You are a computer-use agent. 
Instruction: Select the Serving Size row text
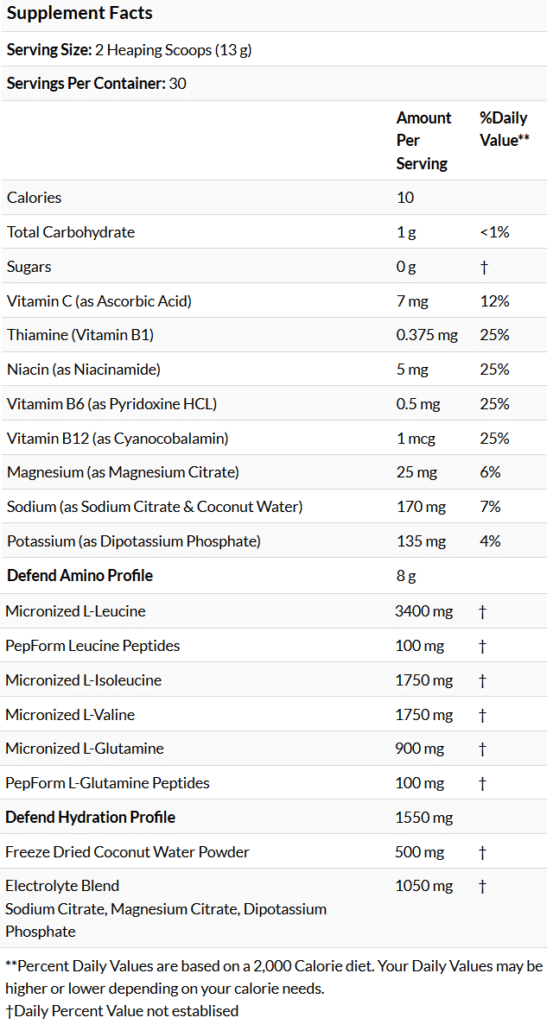click(129, 49)
